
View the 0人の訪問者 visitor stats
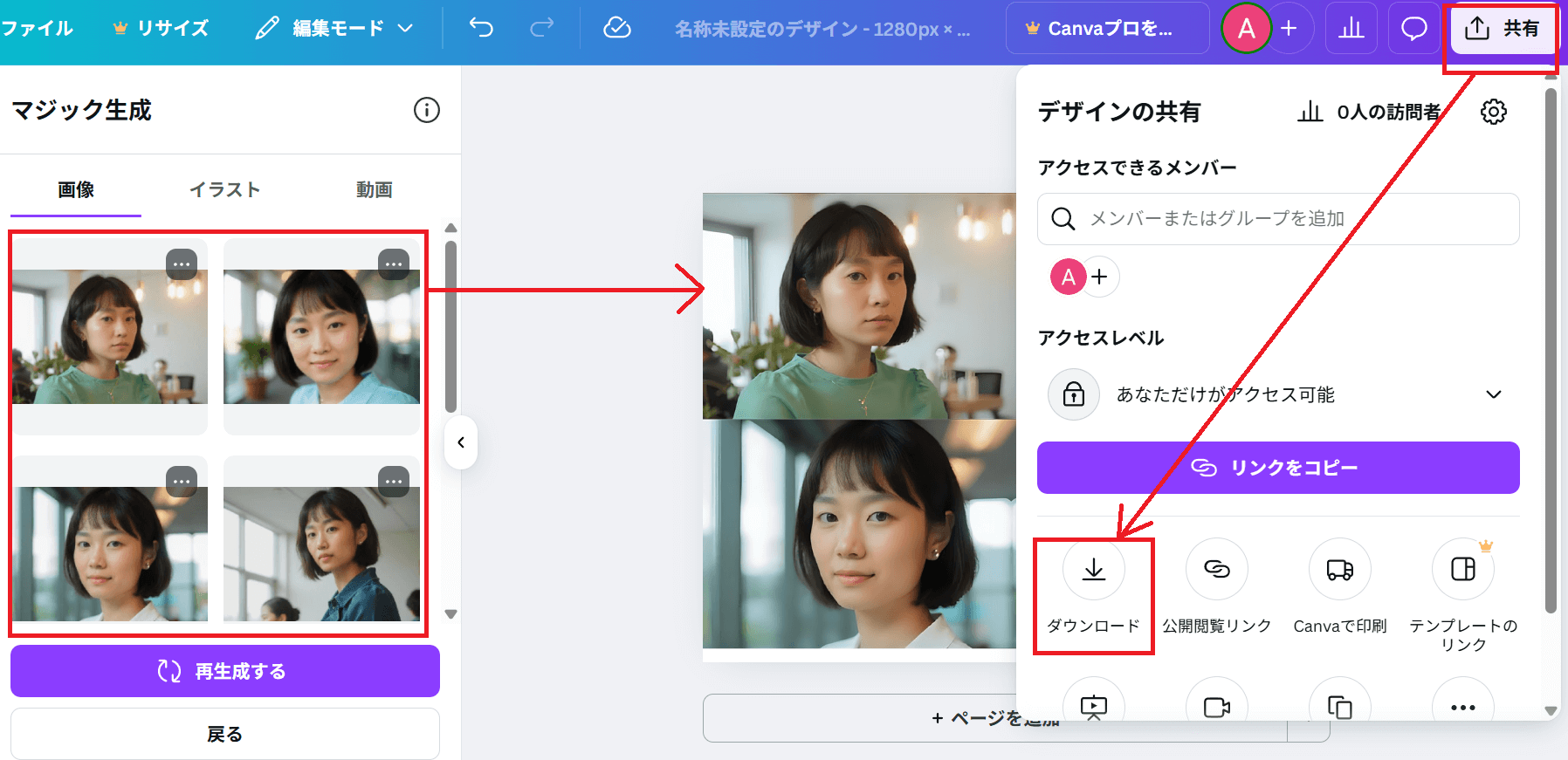(1369, 112)
